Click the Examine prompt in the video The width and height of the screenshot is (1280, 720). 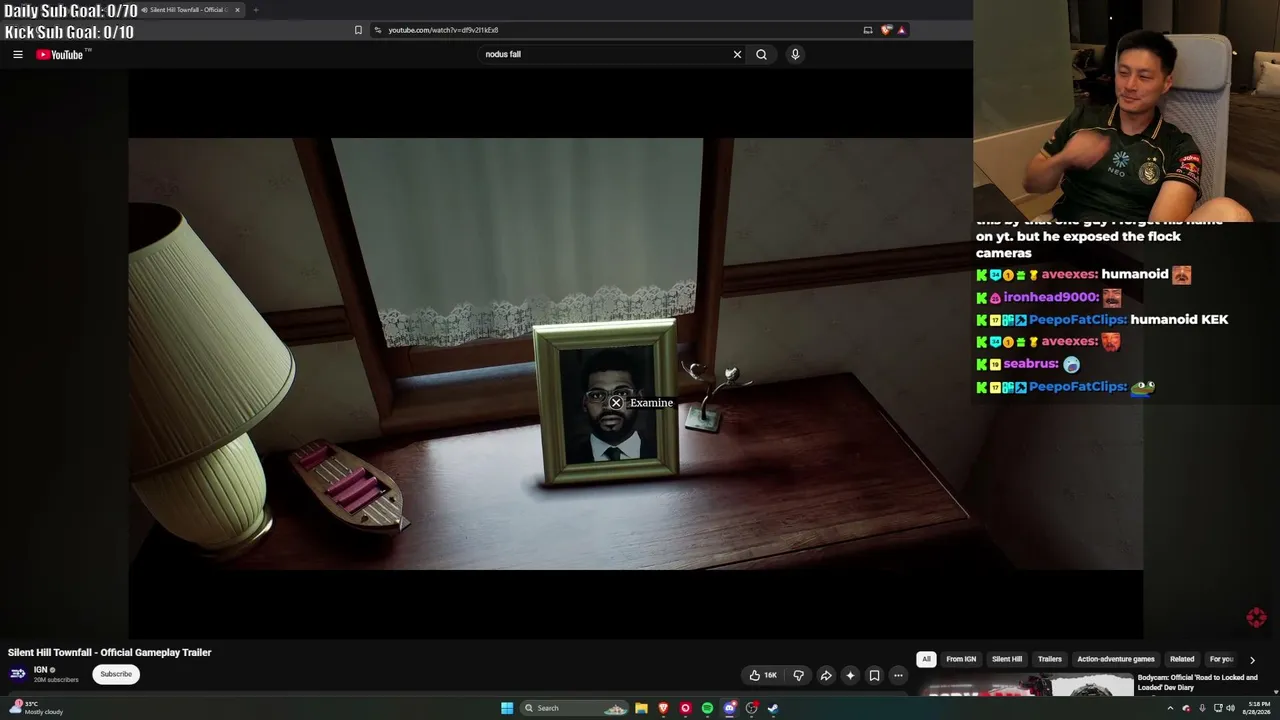coord(642,403)
